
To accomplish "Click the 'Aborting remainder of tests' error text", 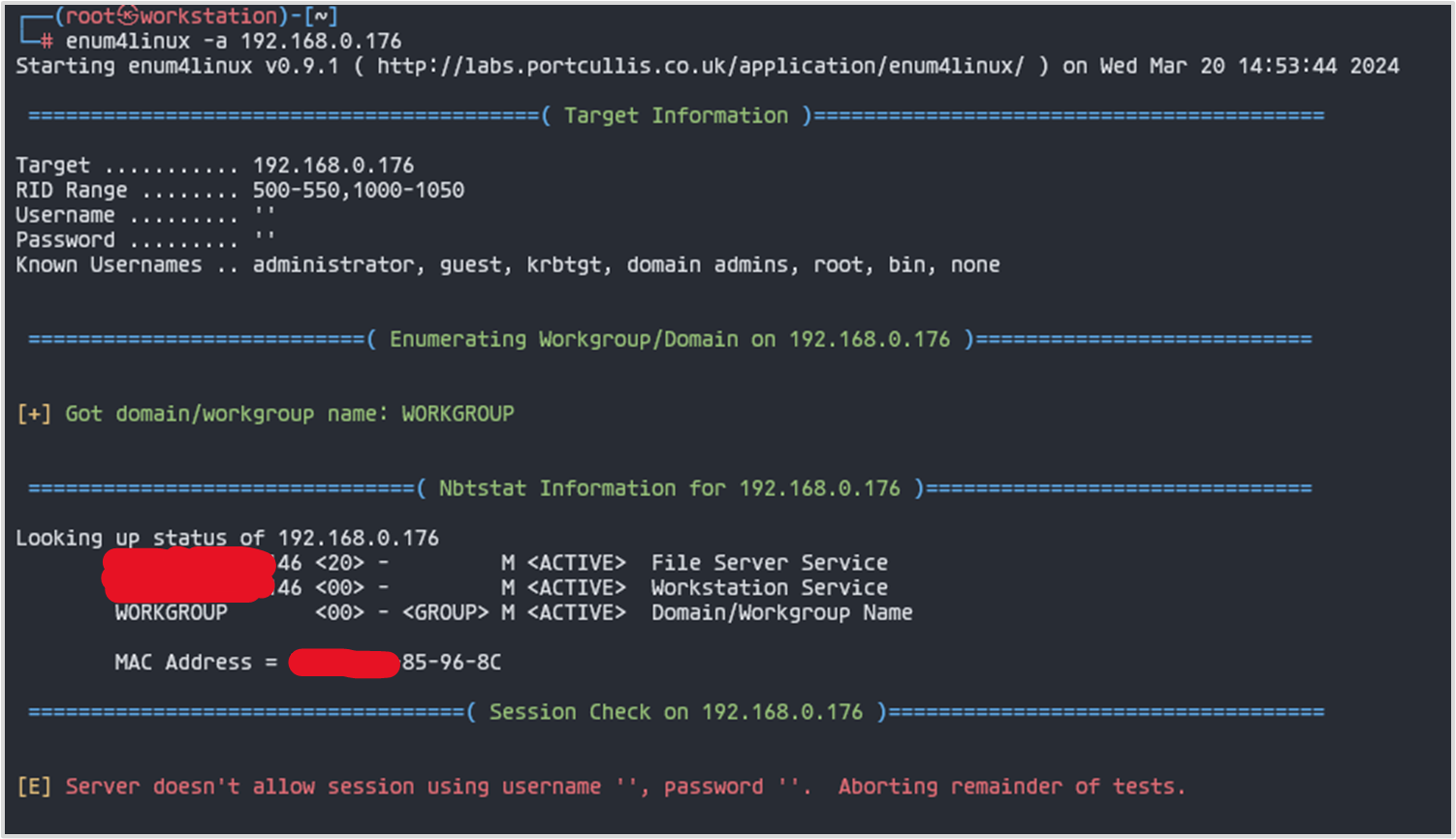I will (1011, 787).
